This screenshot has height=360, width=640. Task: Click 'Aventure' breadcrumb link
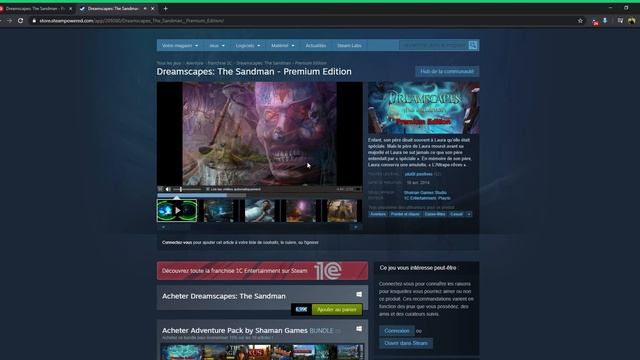click(194, 63)
